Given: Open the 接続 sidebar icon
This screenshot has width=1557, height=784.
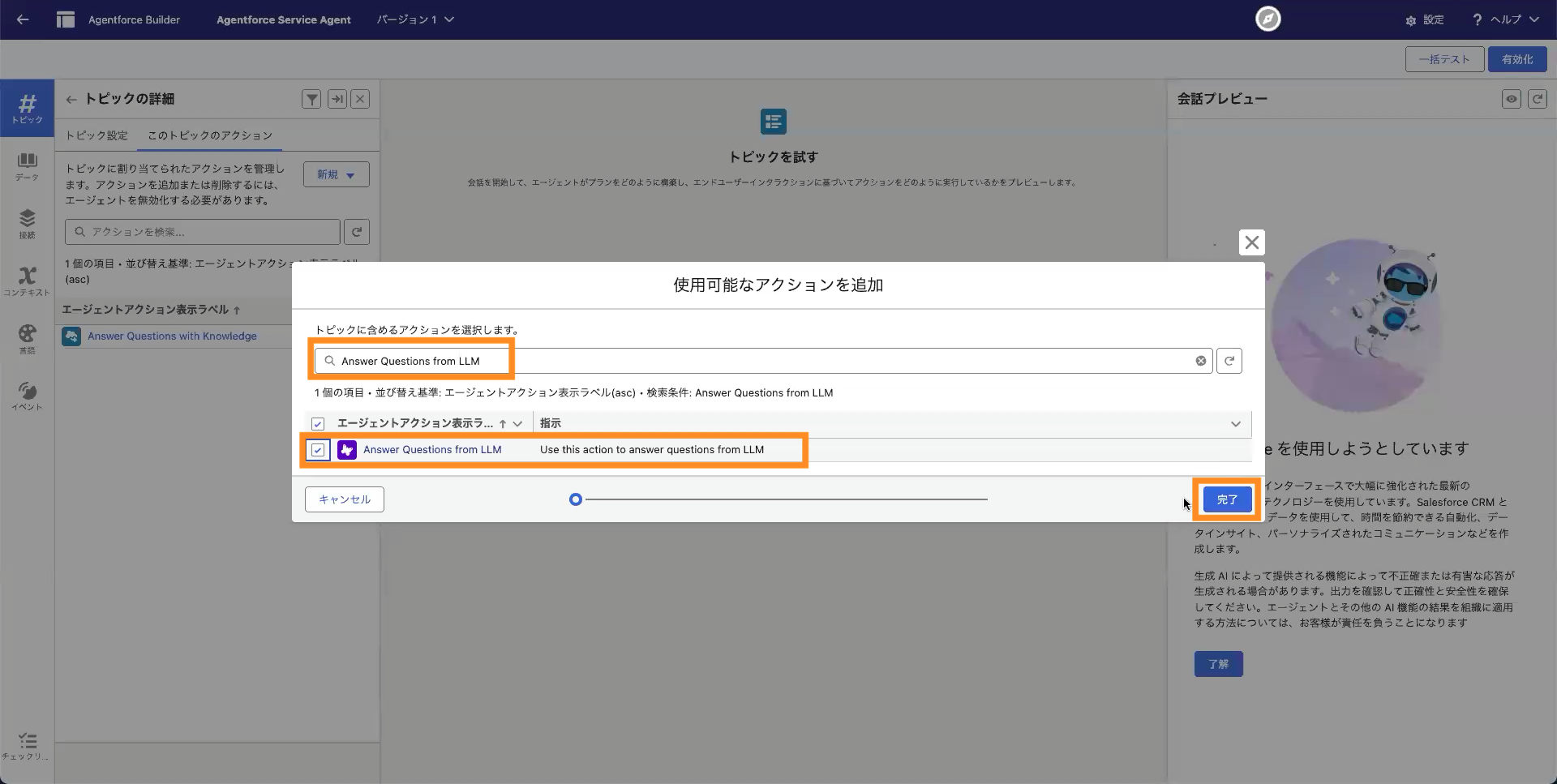Looking at the screenshot, I should (x=28, y=225).
